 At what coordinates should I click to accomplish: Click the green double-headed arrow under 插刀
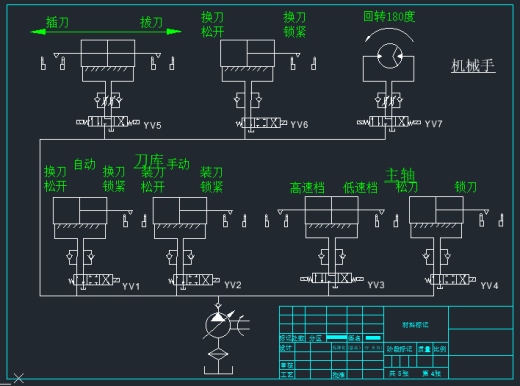(x=106, y=32)
